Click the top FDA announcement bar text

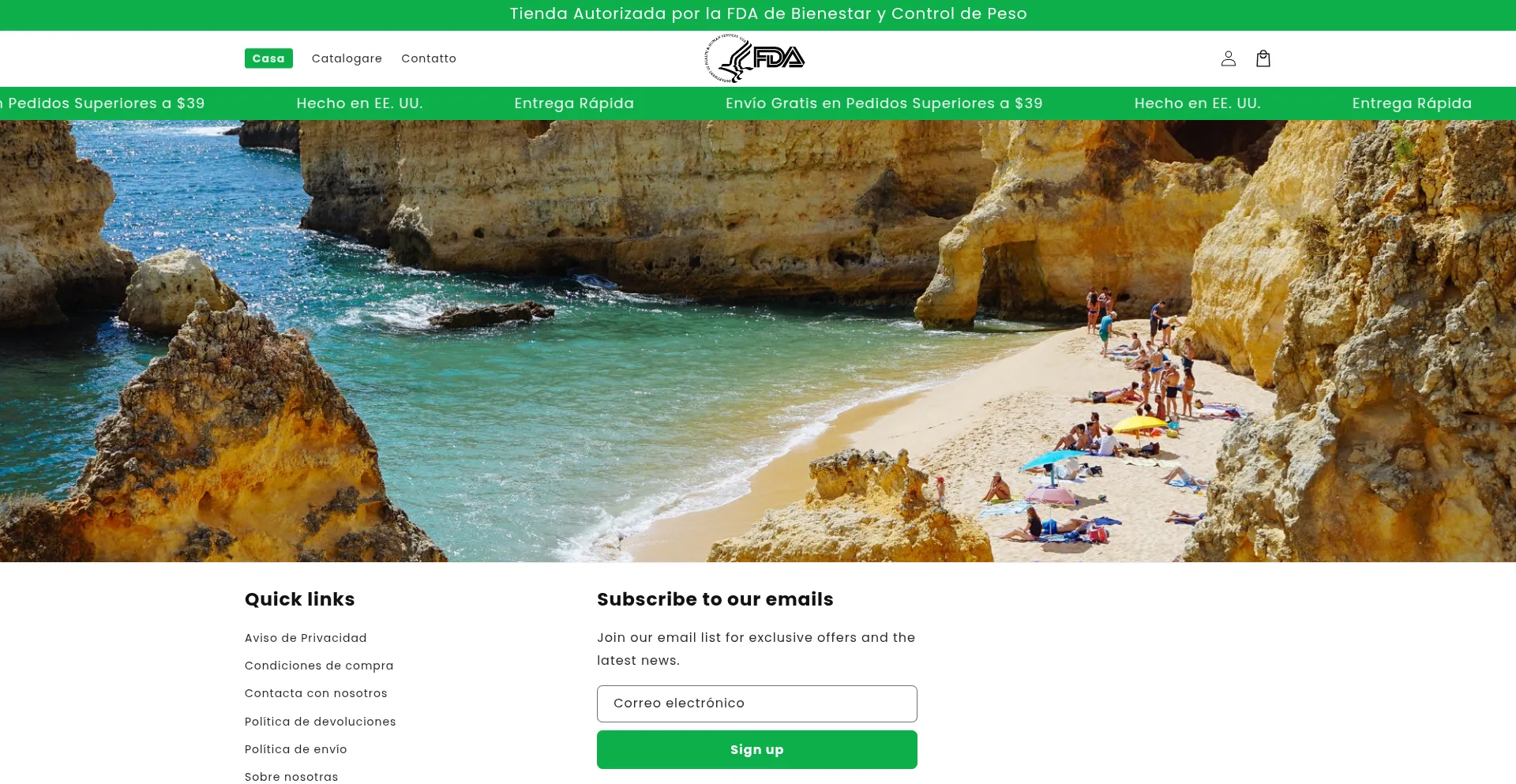point(768,13)
